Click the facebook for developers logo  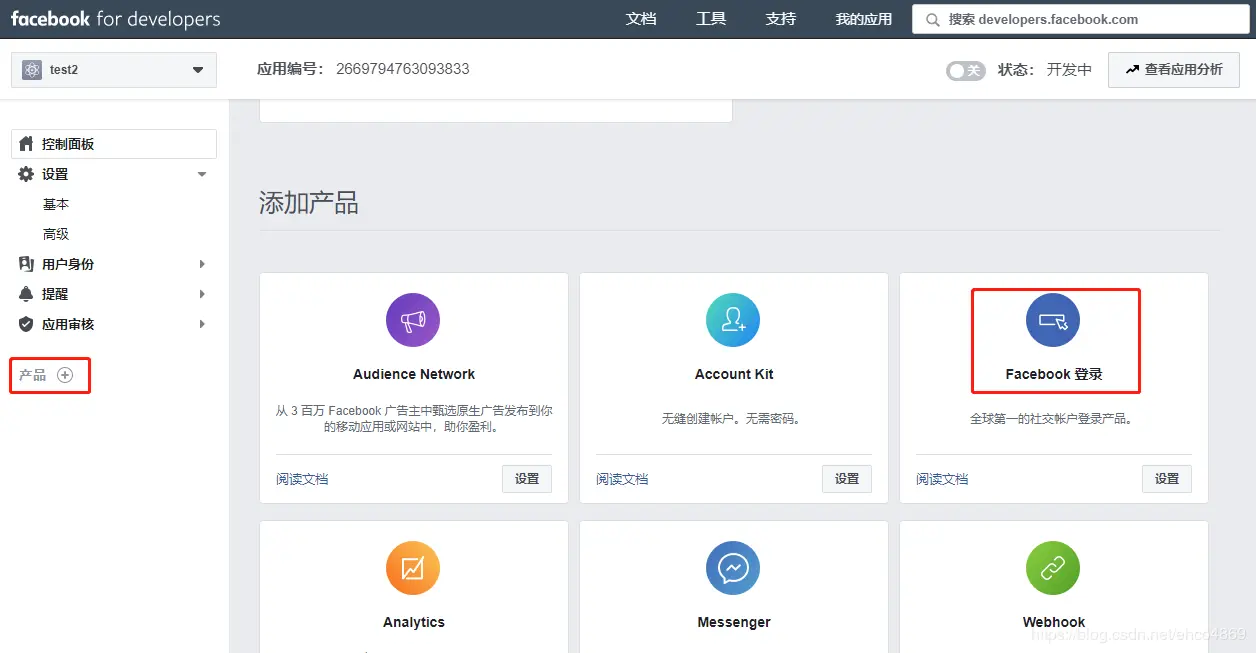point(115,18)
